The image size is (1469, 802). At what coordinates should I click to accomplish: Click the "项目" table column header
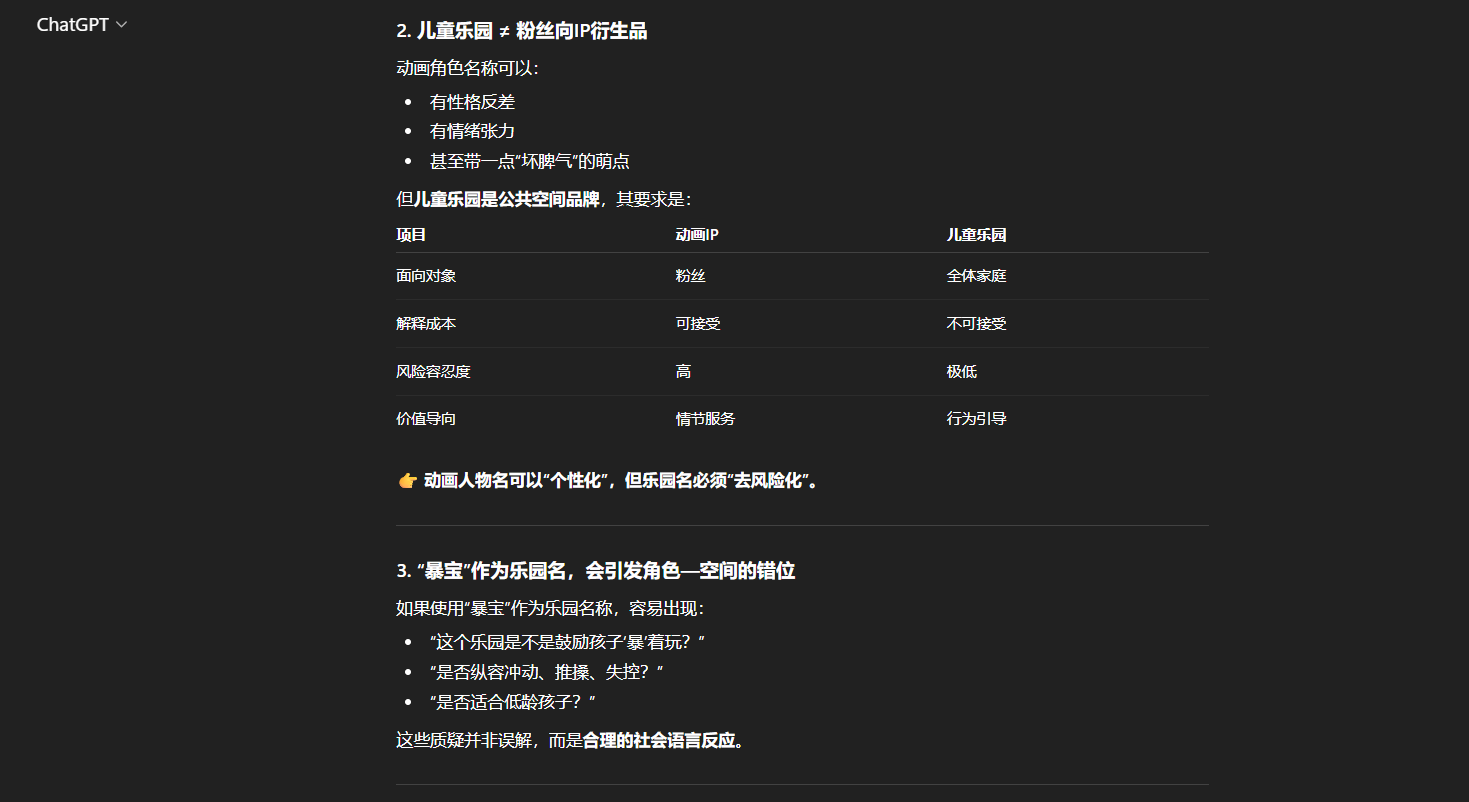(411, 235)
